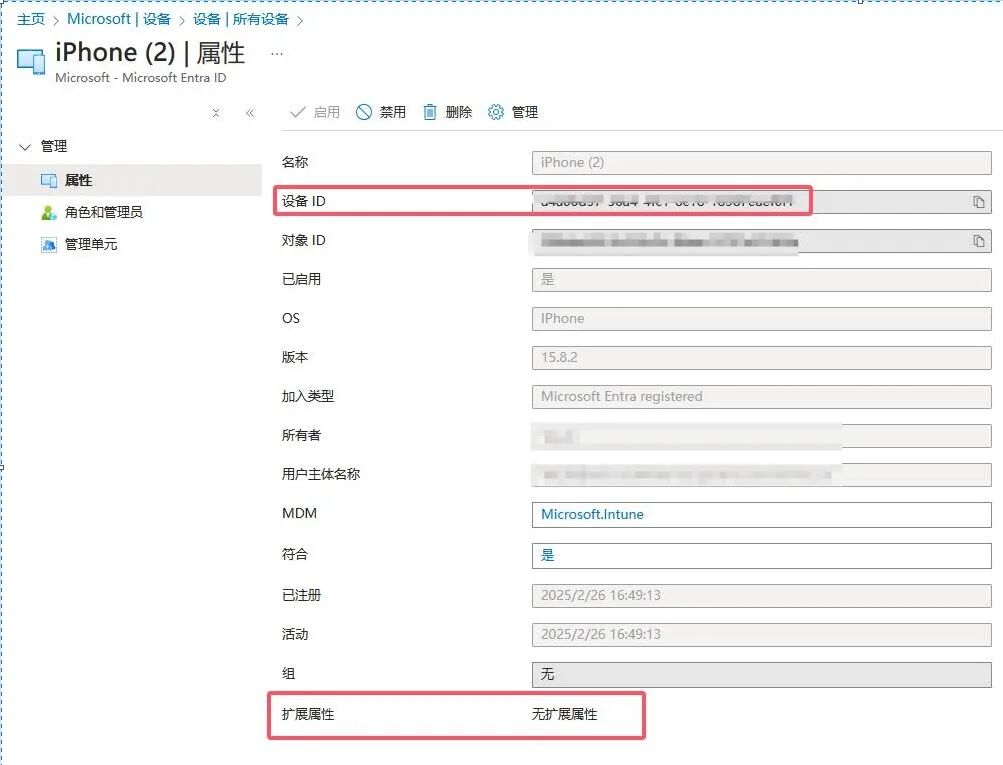Open 管理单元 menu item
Screen dimensions: 1003x765
(91, 244)
